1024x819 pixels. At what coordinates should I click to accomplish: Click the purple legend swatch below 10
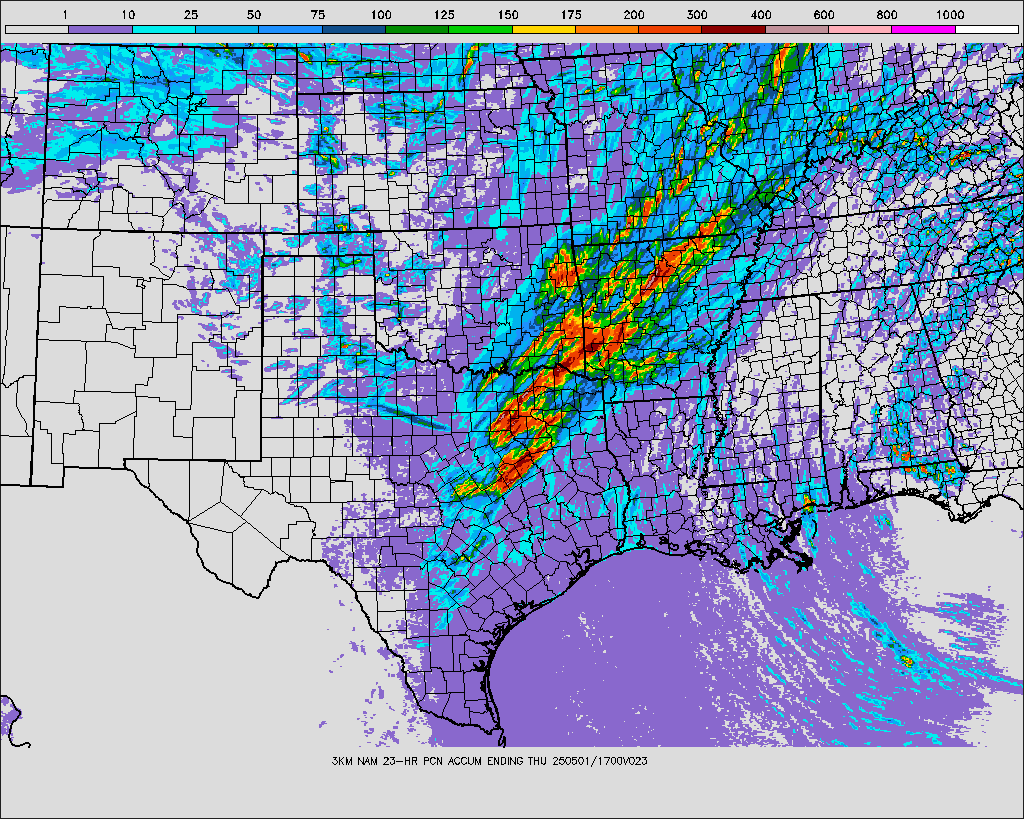(x=100, y=29)
